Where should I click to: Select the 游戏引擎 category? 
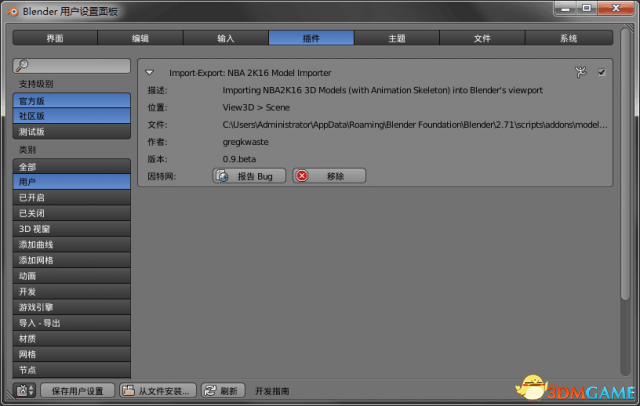[72, 307]
